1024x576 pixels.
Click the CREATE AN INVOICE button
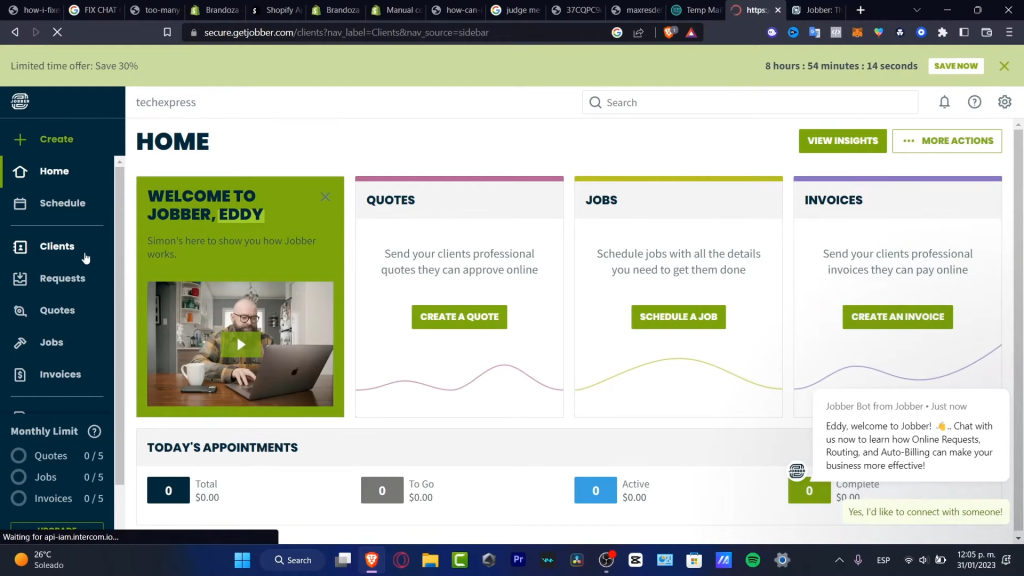[x=897, y=316]
